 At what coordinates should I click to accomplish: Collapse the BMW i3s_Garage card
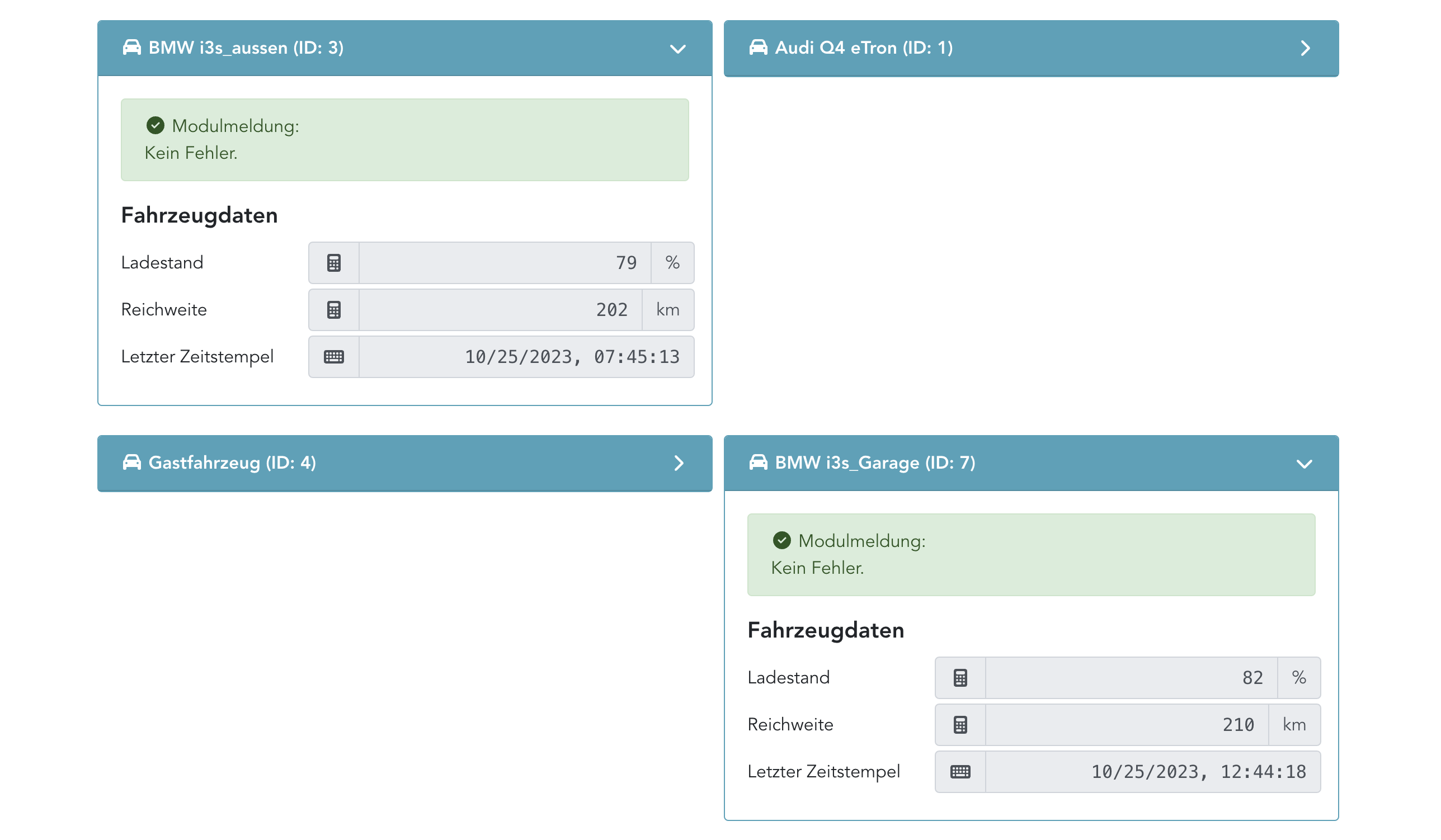(x=1305, y=464)
